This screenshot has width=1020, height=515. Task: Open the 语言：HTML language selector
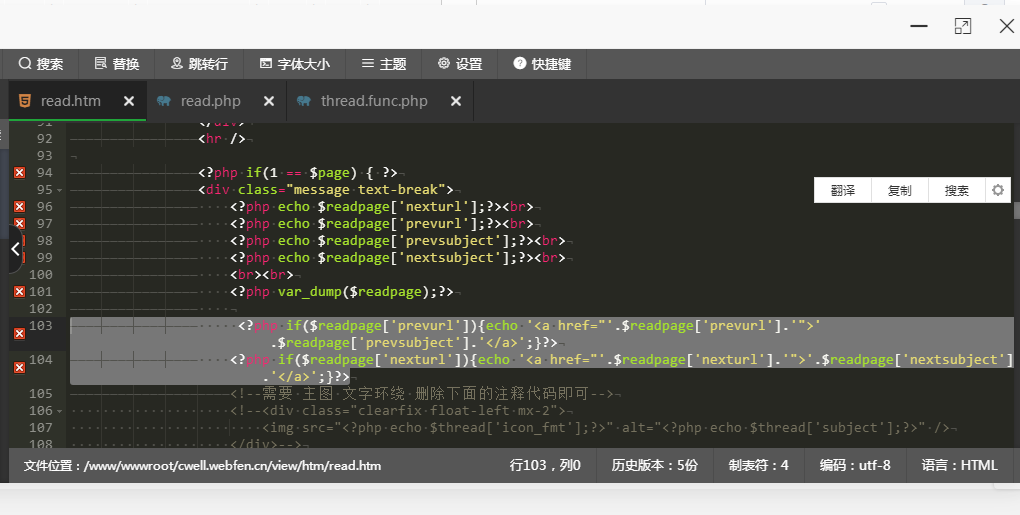tap(960, 465)
